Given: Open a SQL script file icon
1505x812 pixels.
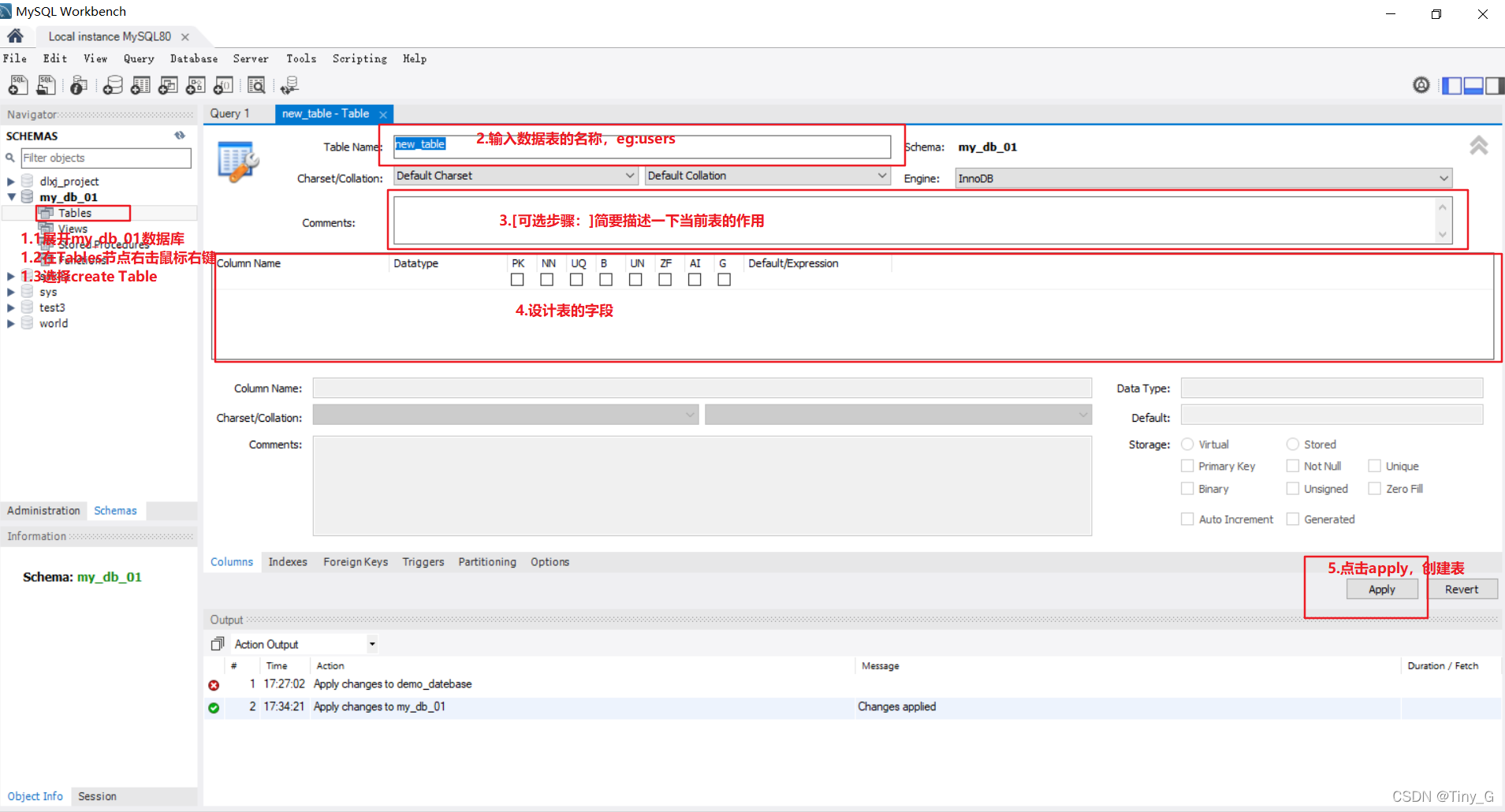Looking at the screenshot, I should 47,85.
